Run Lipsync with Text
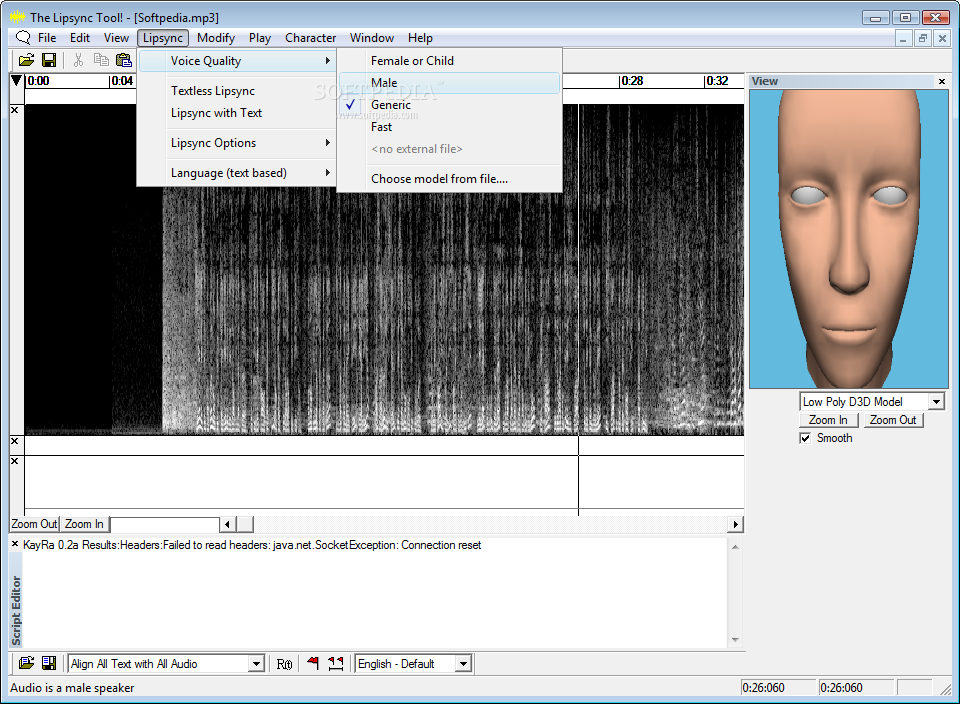Image resolution: width=960 pixels, height=704 pixels. click(x=237, y=113)
